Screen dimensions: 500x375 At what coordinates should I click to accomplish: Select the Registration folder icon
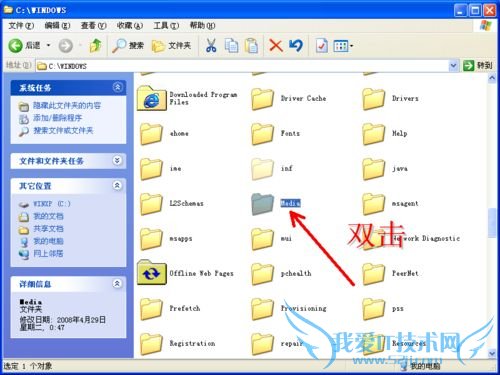point(151,344)
